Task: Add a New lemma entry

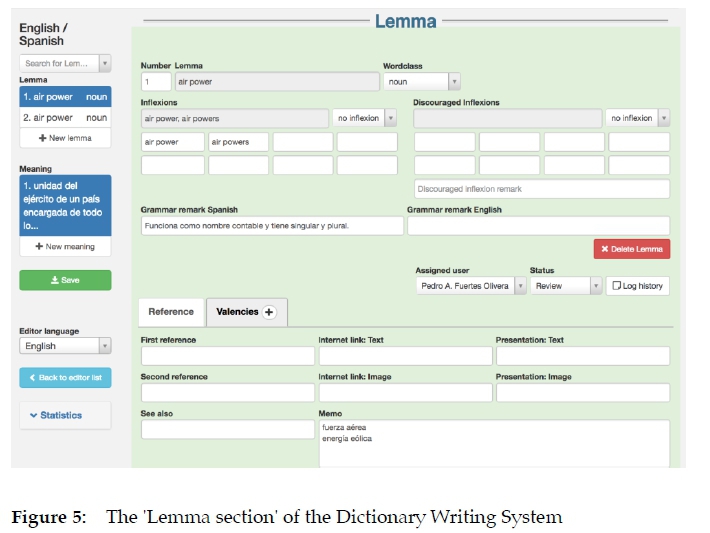Action: pos(65,138)
